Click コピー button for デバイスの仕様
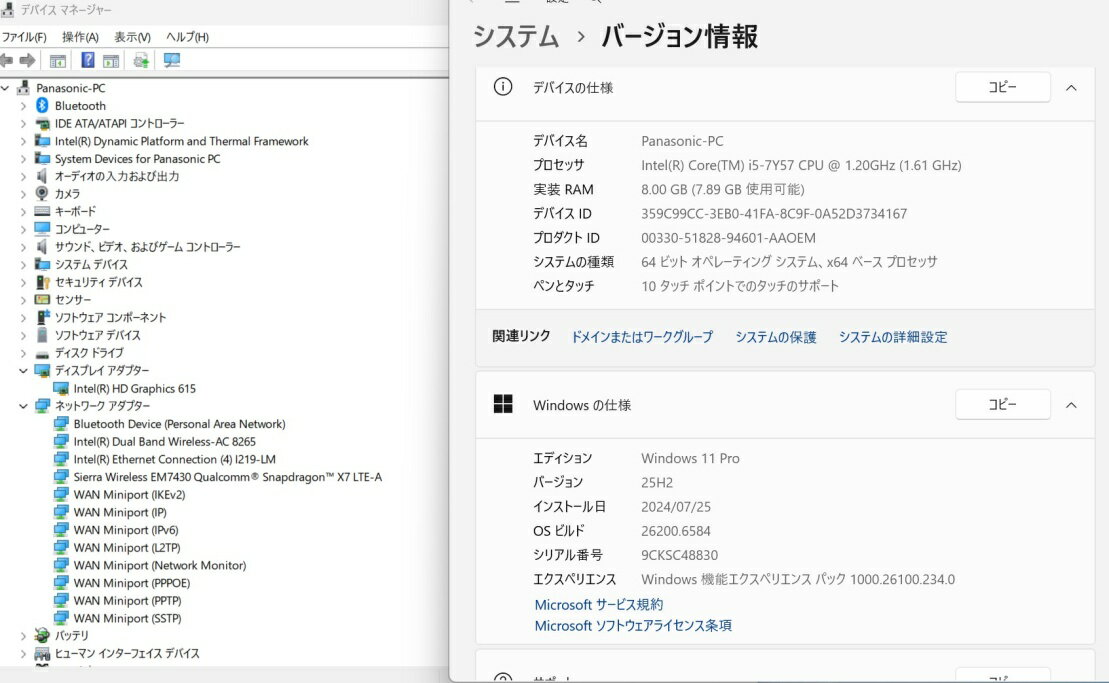The image size is (1109, 683). click(x=1002, y=88)
